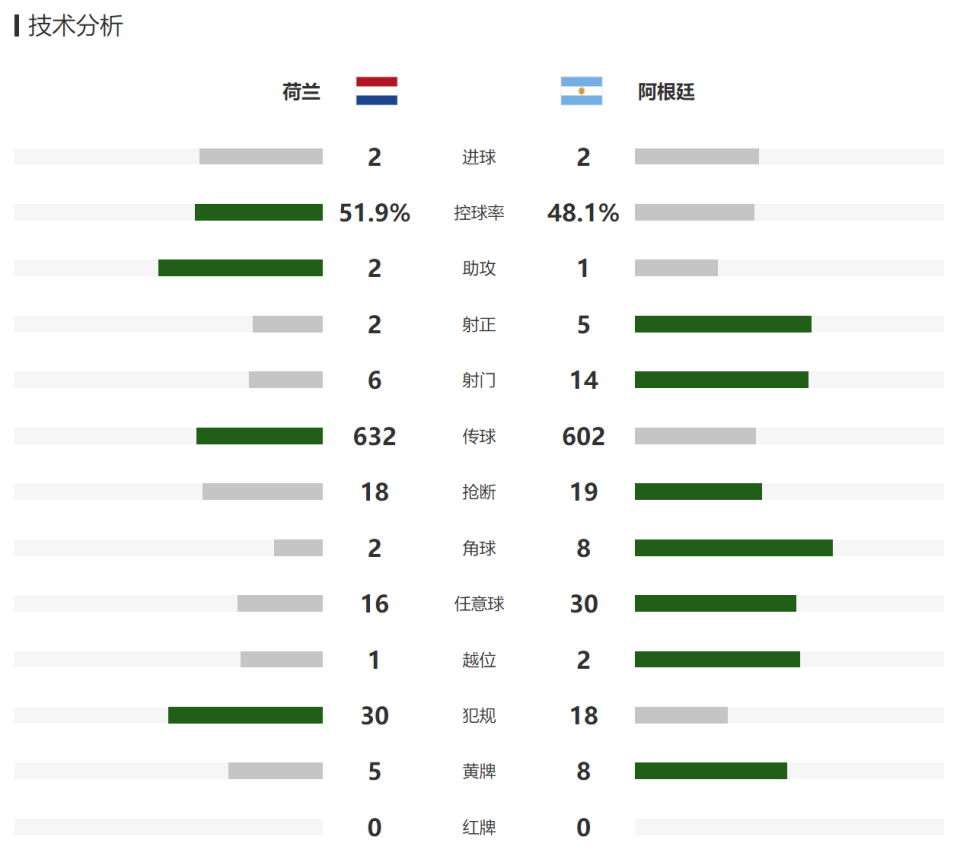Click the 射门 shots label
This screenshot has width=960, height=856.
point(479,380)
